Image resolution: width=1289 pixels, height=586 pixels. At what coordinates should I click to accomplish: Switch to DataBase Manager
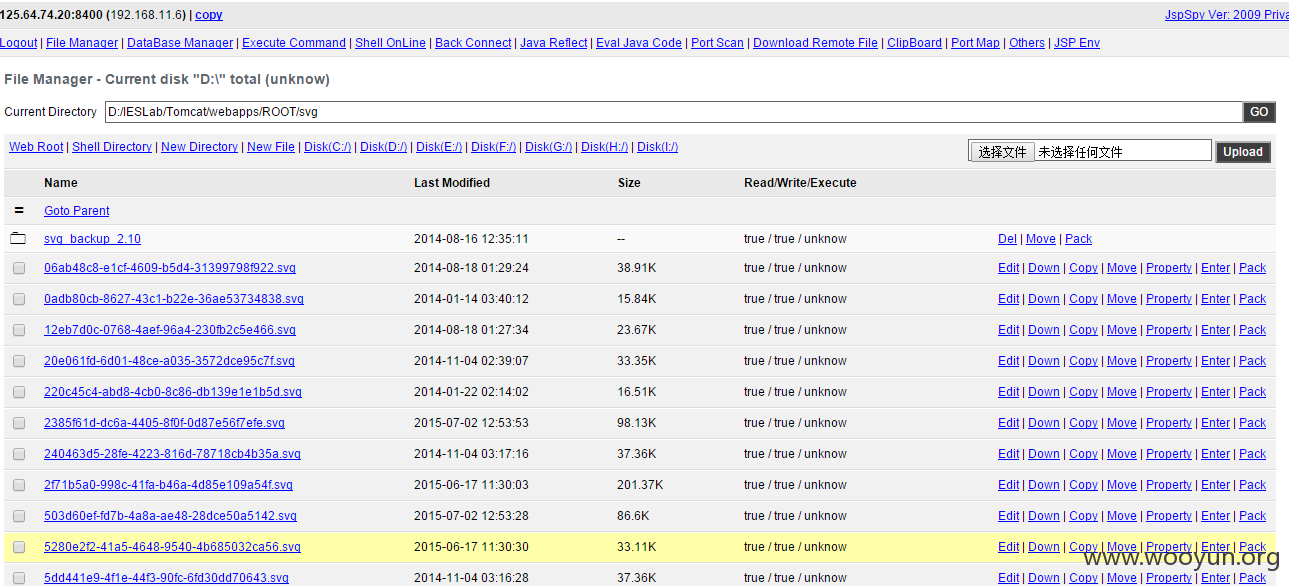coord(180,43)
